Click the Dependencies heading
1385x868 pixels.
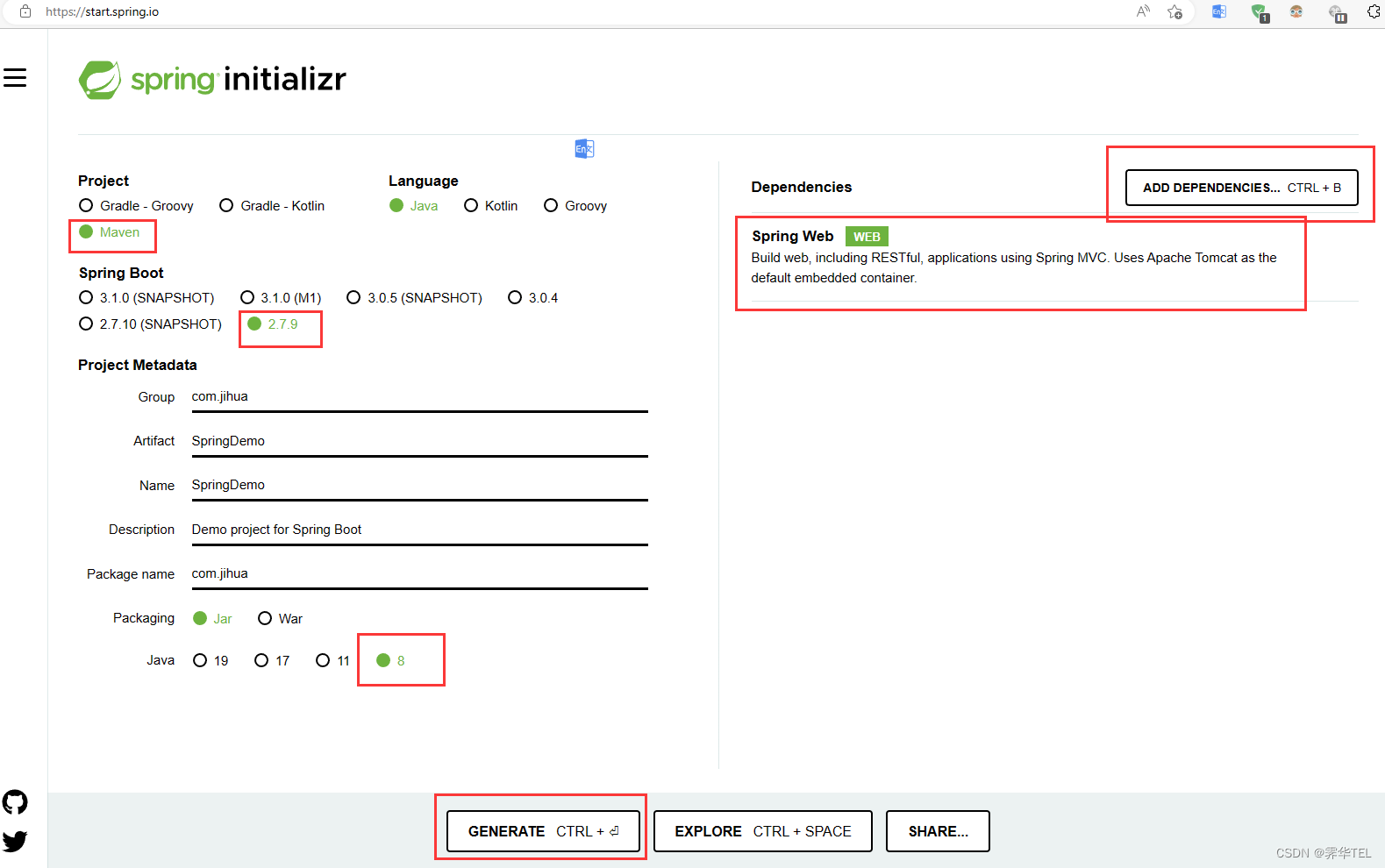coord(802,187)
